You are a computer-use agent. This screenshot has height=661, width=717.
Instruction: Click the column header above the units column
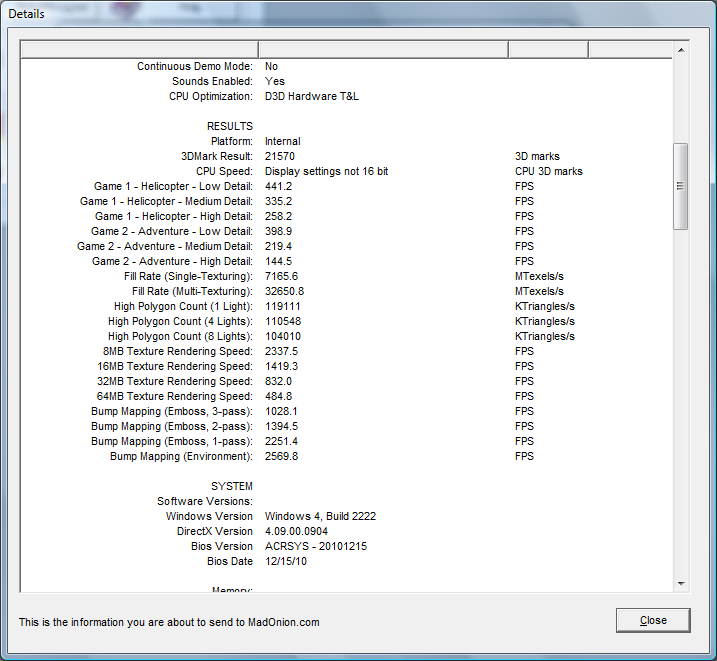[x=548, y=50]
